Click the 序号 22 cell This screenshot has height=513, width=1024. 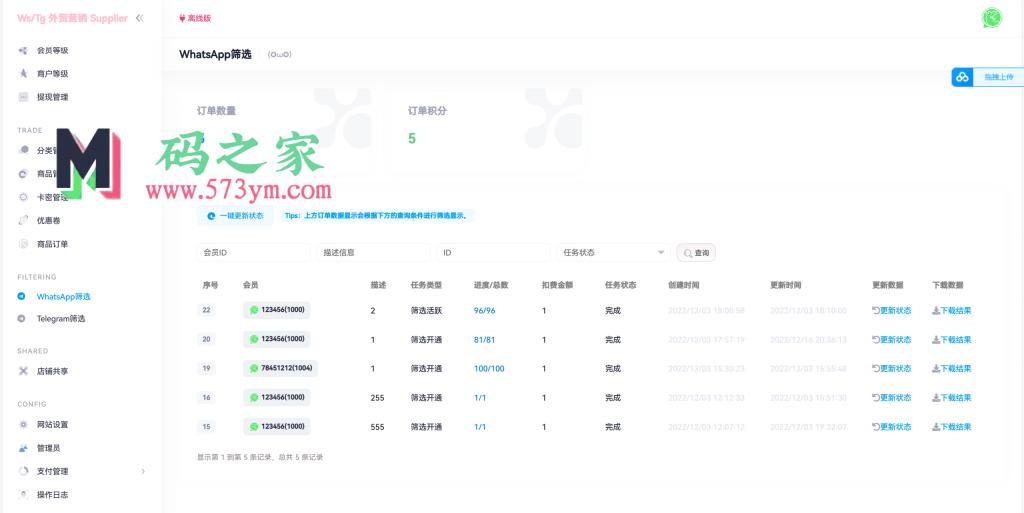pos(206,311)
